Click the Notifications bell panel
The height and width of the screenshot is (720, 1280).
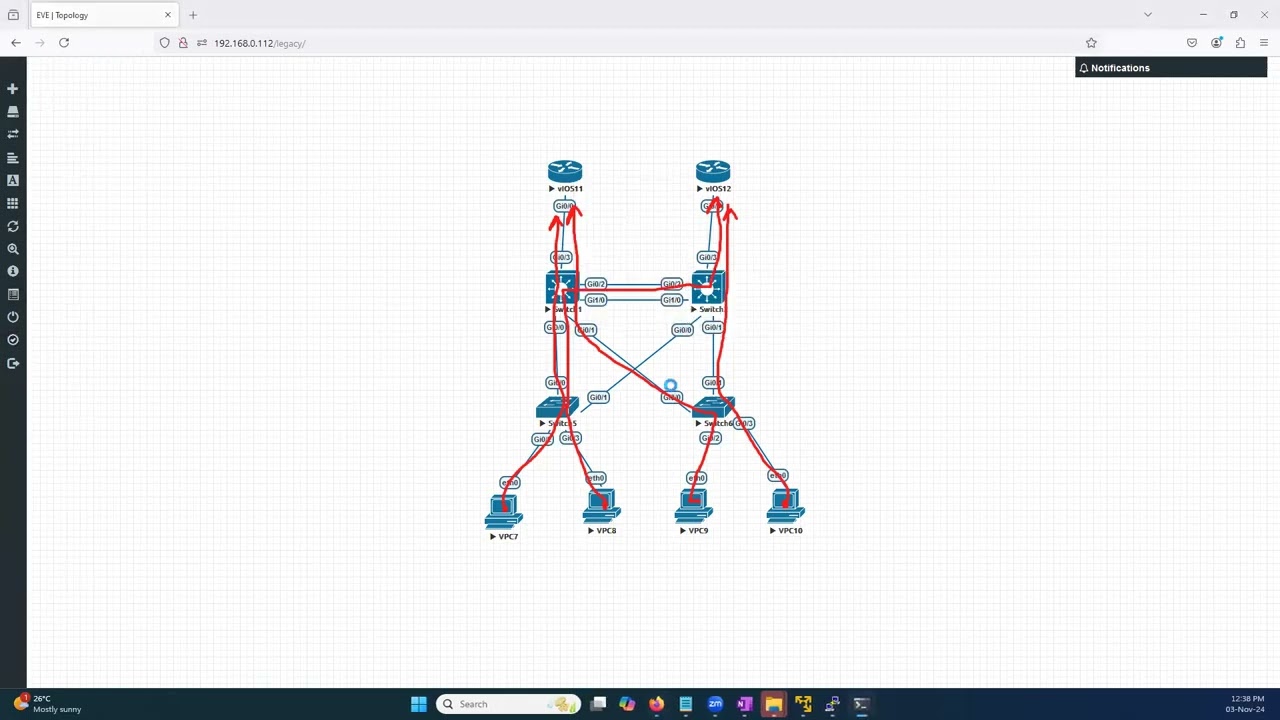[x=1171, y=68]
